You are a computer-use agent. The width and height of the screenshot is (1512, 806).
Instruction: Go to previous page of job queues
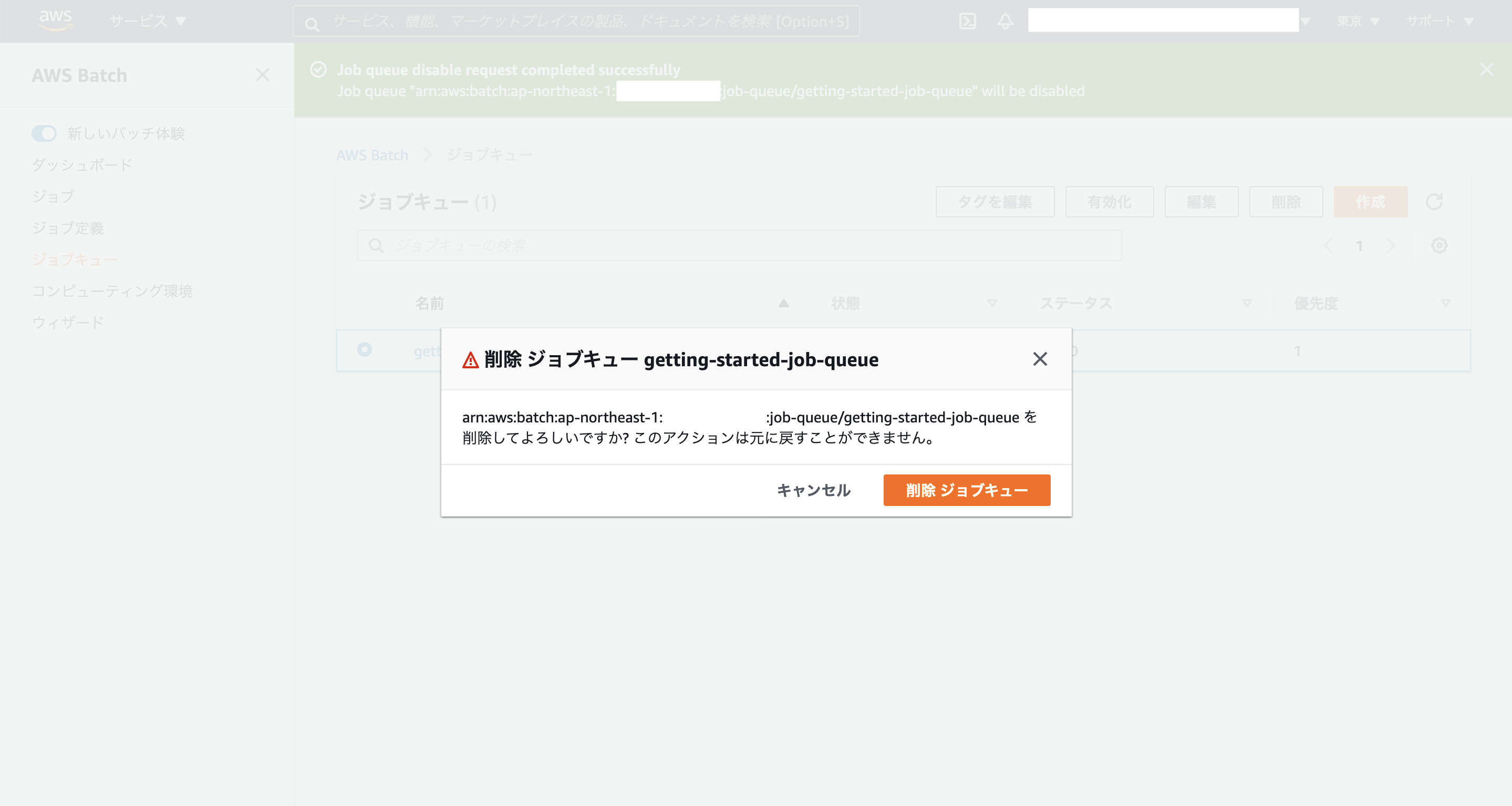[x=1328, y=245]
